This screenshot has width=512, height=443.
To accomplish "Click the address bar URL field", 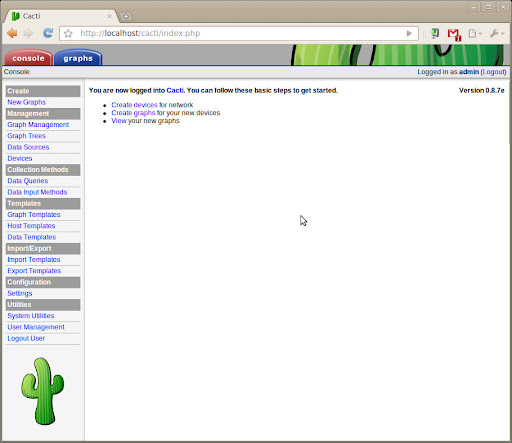I will (238, 33).
